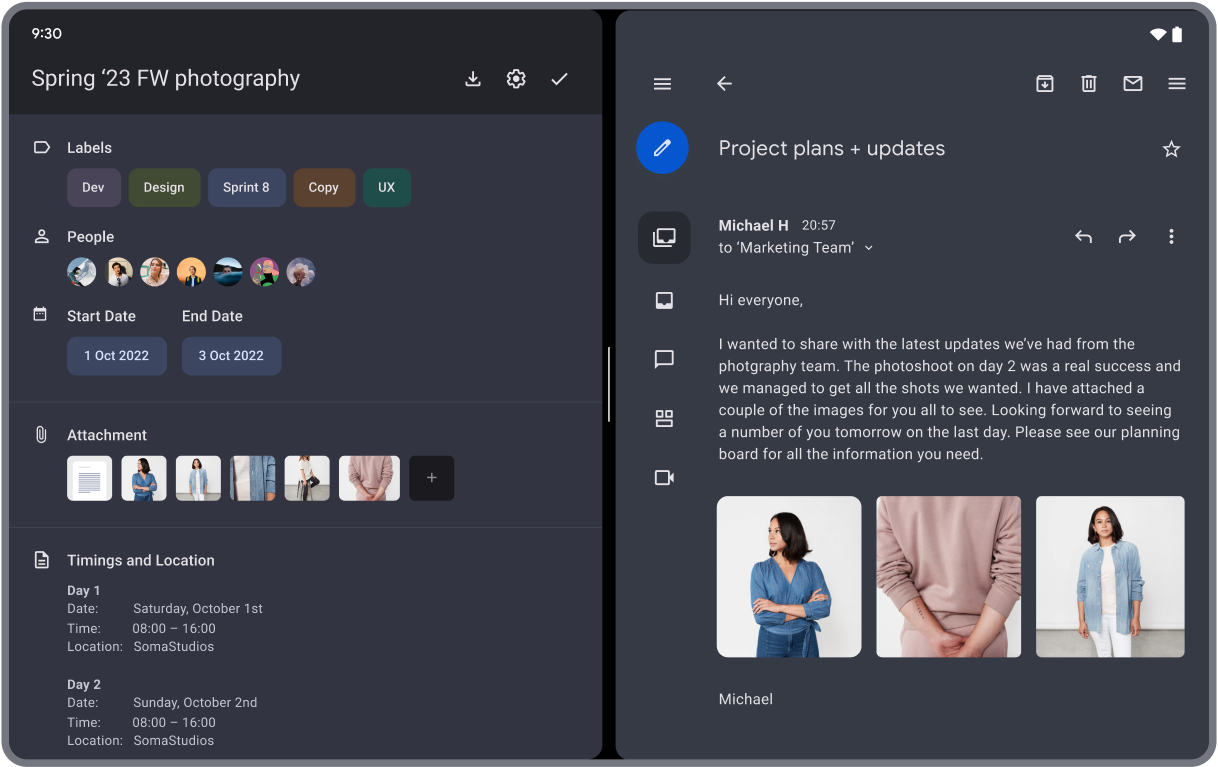The width and height of the screenshot is (1218, 767).
Task: Open the pink sweater image in email
Action: point(948,577)
